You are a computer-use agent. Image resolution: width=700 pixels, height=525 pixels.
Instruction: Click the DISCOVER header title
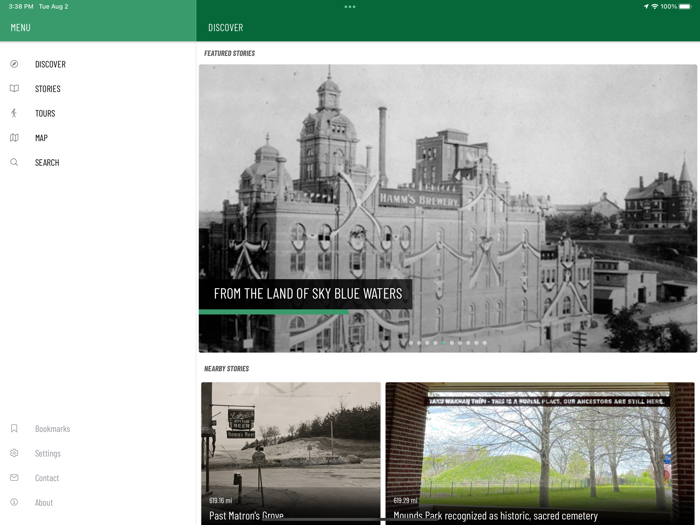pos(225,28)
